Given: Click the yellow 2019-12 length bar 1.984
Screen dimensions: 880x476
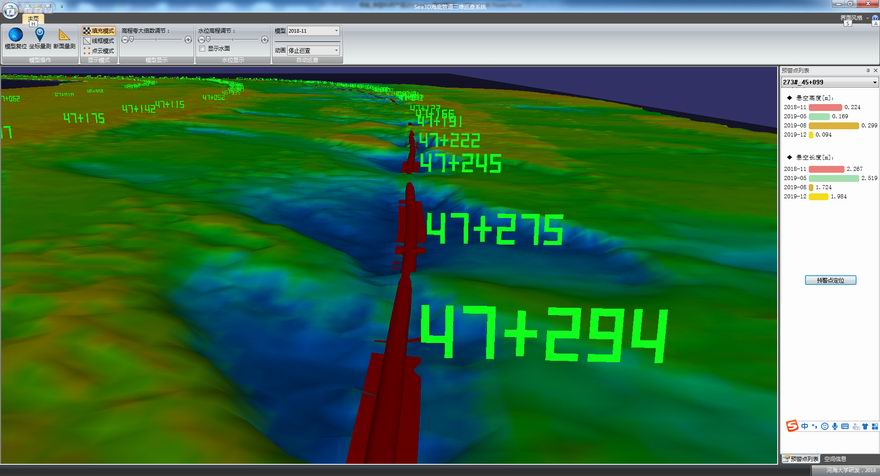Looking at the screenshot, I should (x=818, y=196).
